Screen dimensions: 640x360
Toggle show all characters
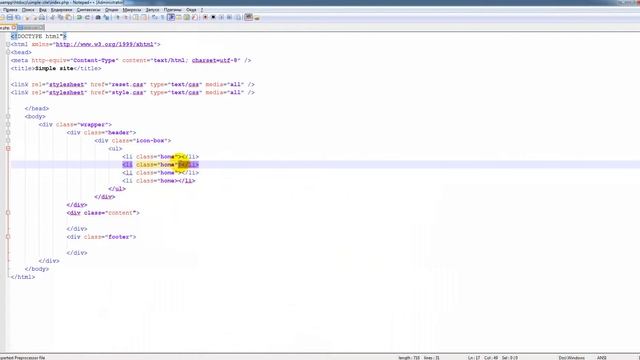[x=162, y=18]
